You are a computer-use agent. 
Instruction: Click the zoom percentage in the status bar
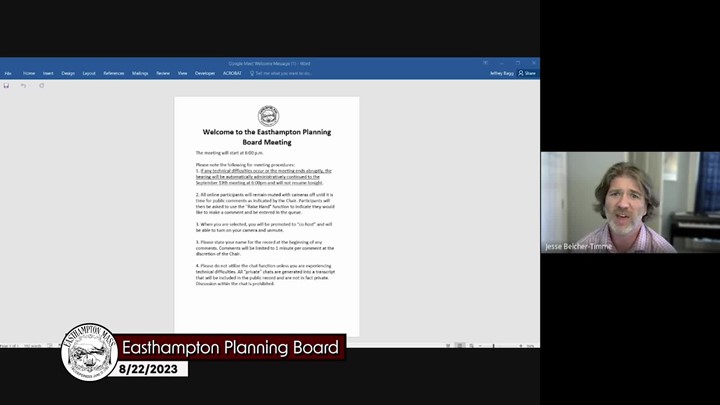[x=531, y=345]
